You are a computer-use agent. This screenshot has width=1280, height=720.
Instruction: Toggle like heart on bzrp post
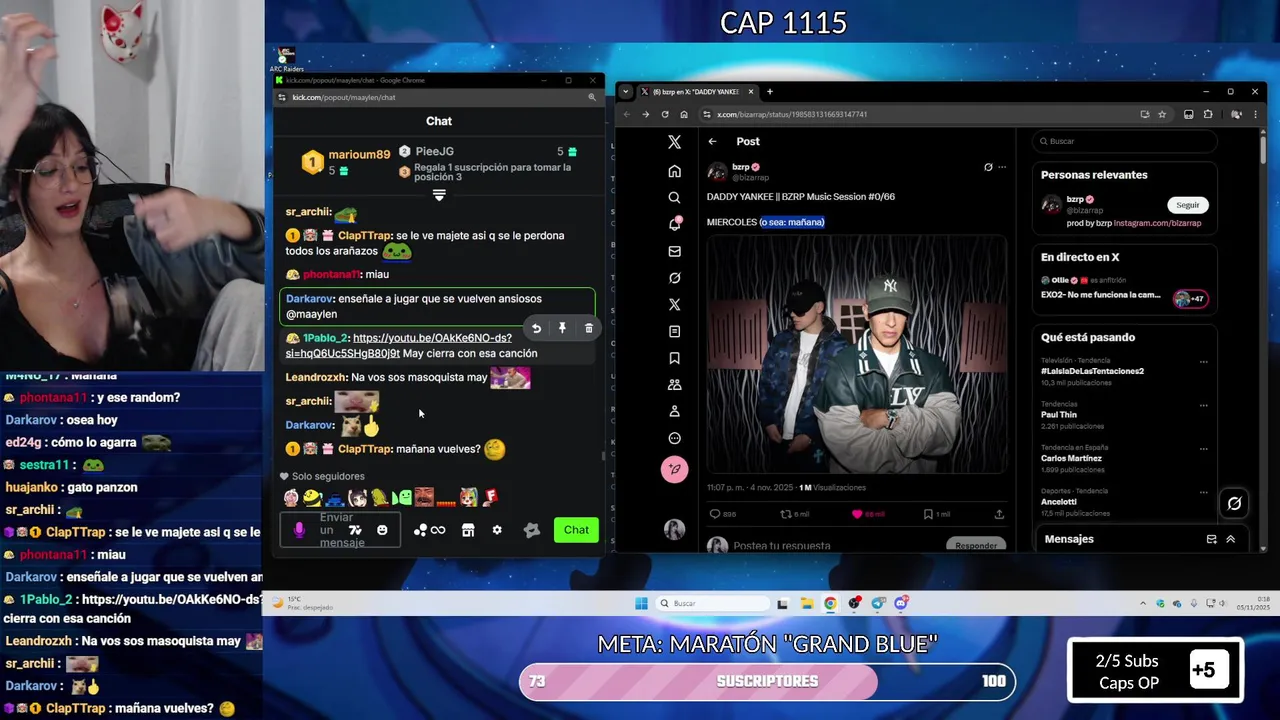tap(857, 514)
